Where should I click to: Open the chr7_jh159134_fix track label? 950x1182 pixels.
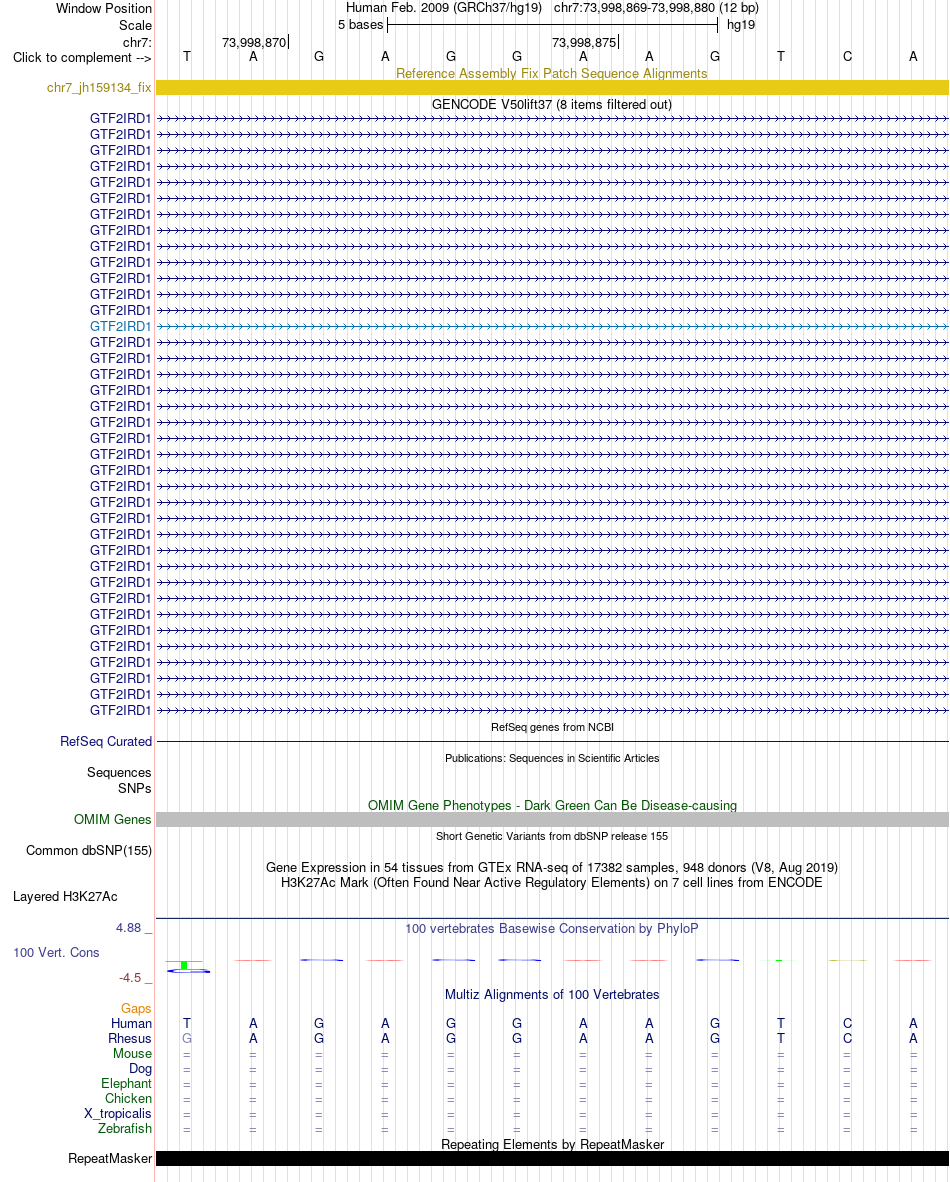[99, 87]
